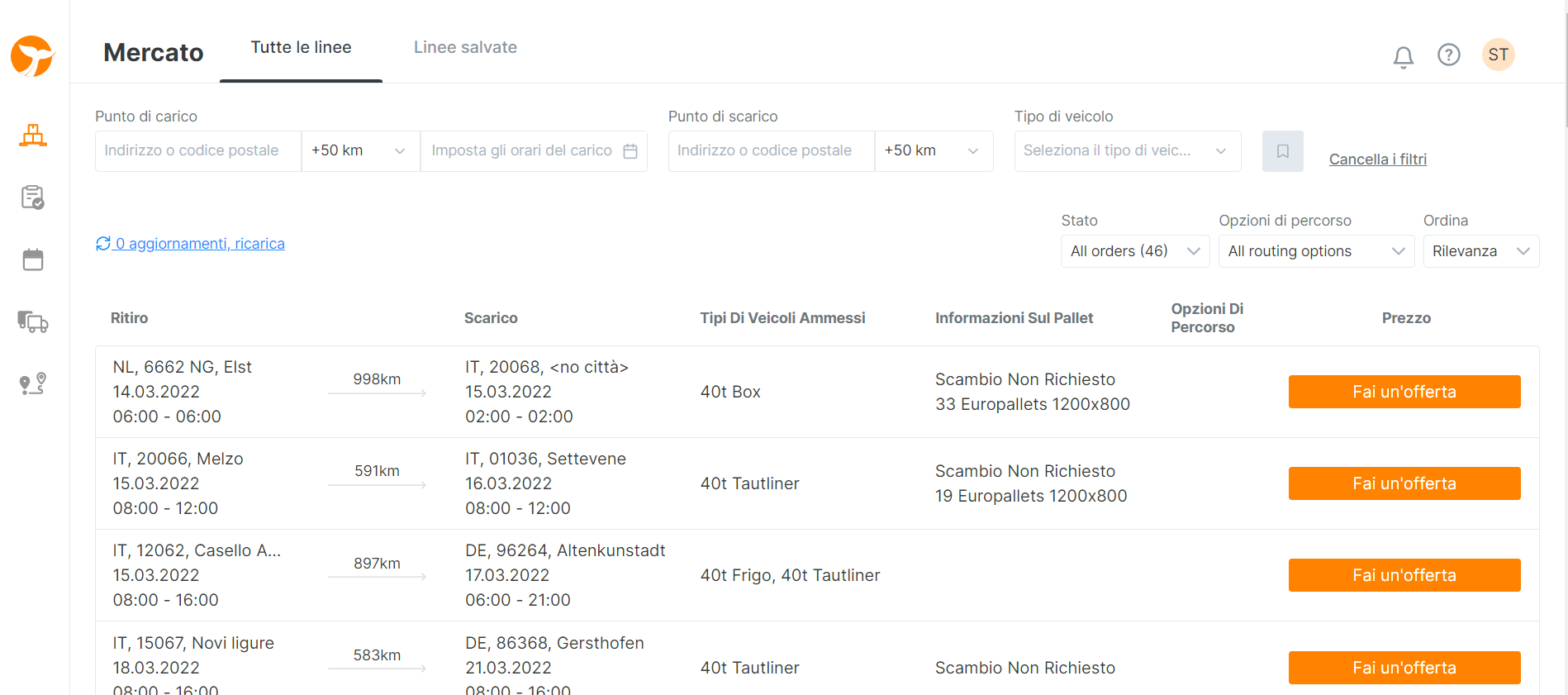The width and height of the screenshot is (1568, 695).
Task: Click Fai un'offerta for Casello shipment
Action: tap(1404, 575)
